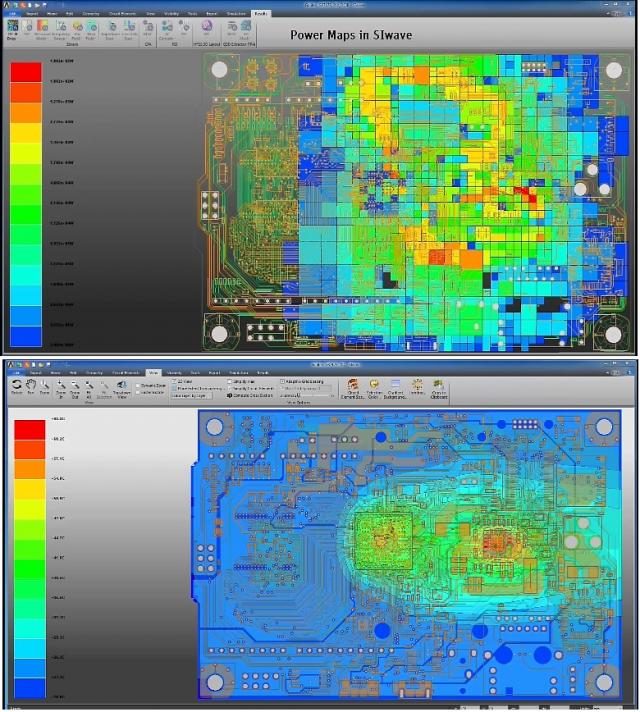Click Impedance Scan icon in top window ribbon
Screen dimensions: 640x712
111,30
